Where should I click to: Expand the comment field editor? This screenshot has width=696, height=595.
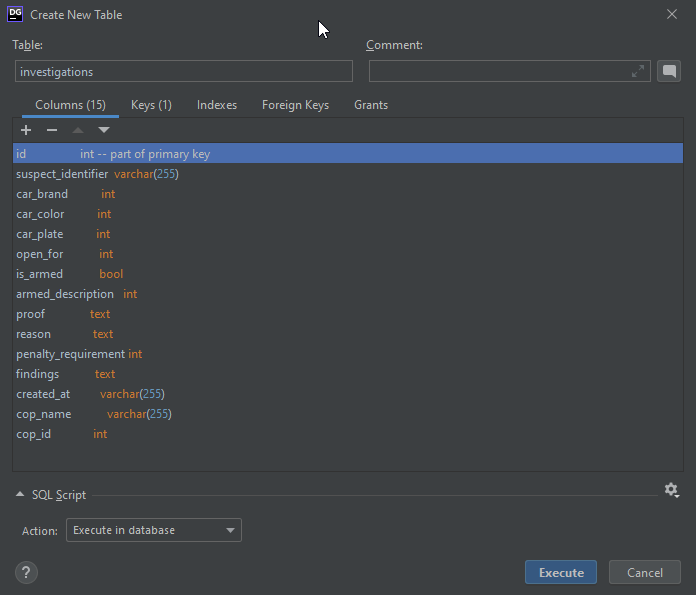638,71
